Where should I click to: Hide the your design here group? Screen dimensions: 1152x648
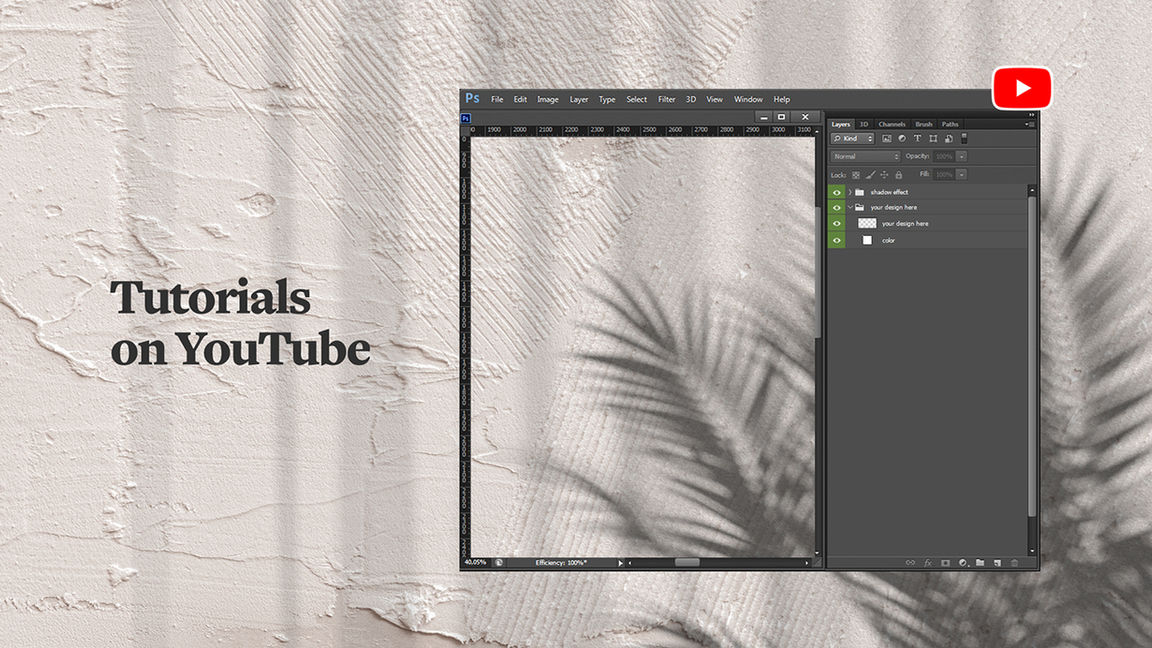[x=837, y=207]
